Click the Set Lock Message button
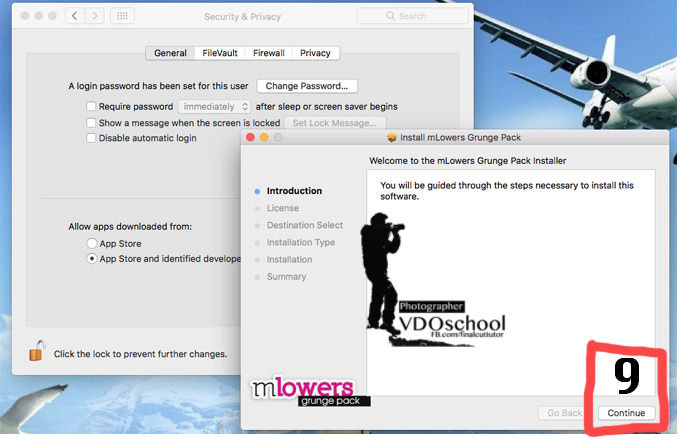Viewport: 690px width, 448px height. (x=334, y=123)
